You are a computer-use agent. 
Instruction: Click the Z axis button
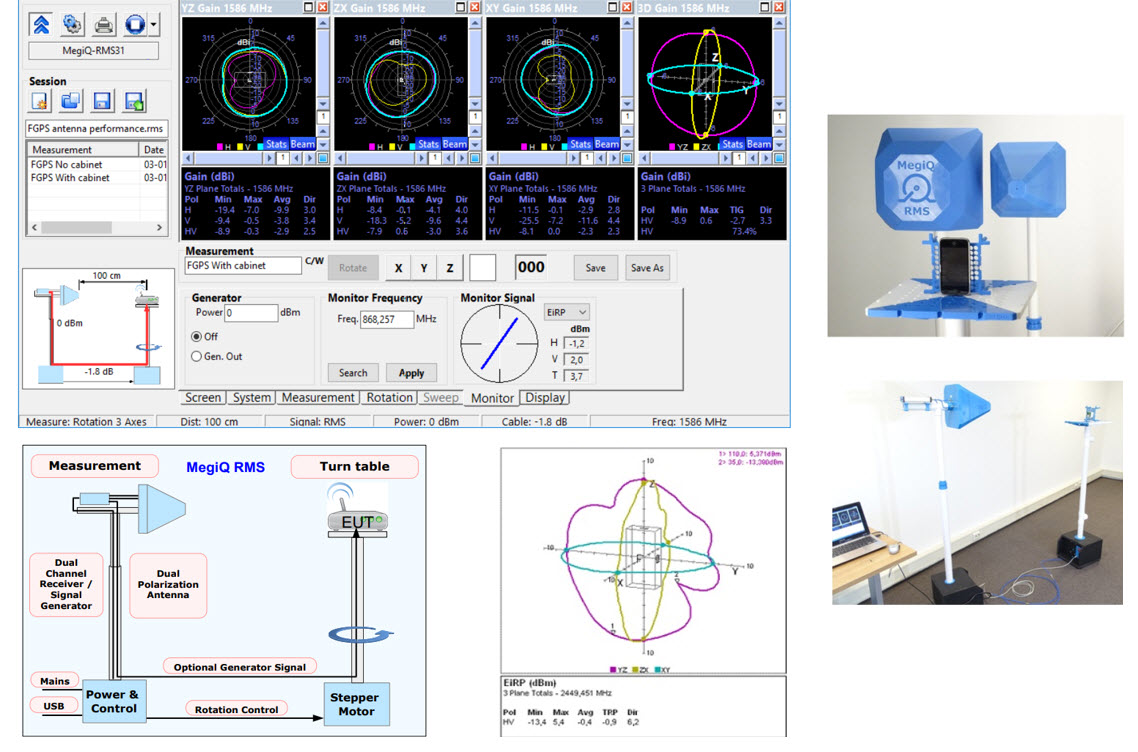450,268
